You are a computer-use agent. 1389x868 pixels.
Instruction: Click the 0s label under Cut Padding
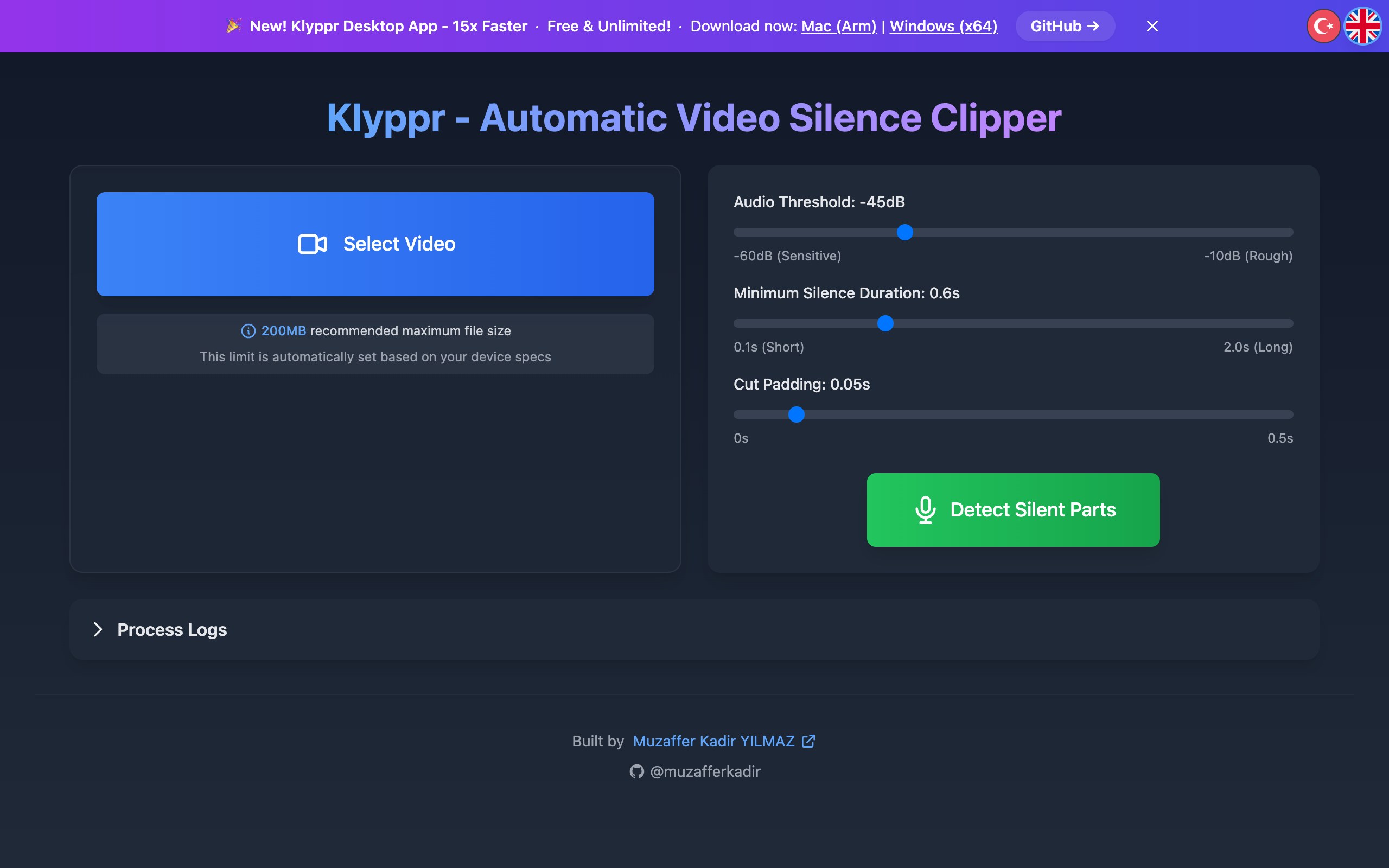point(741,438)
